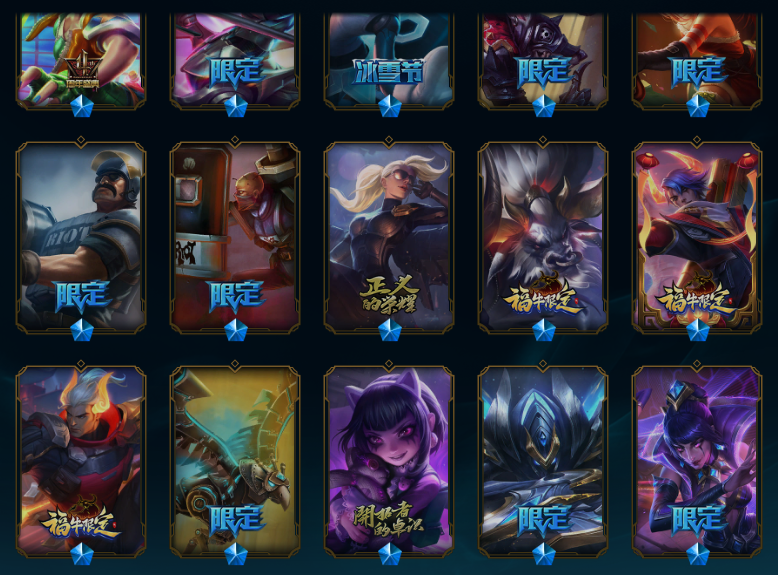Open the blonde sunglasses 正义的荣耀 skin card
Viewport: 778px width, 575px height.
click(x=389, y=237)
